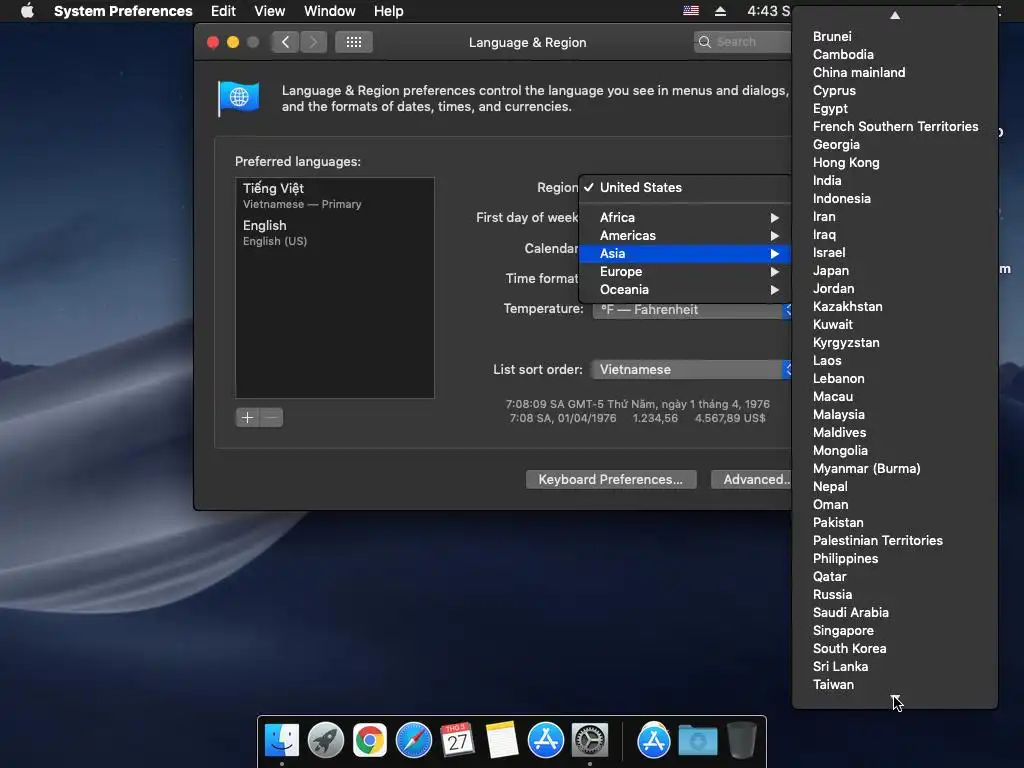Show all preferences grid button
Image resolution: width=1024 pixels, height=768 pixels.
[x=354, y=42]
